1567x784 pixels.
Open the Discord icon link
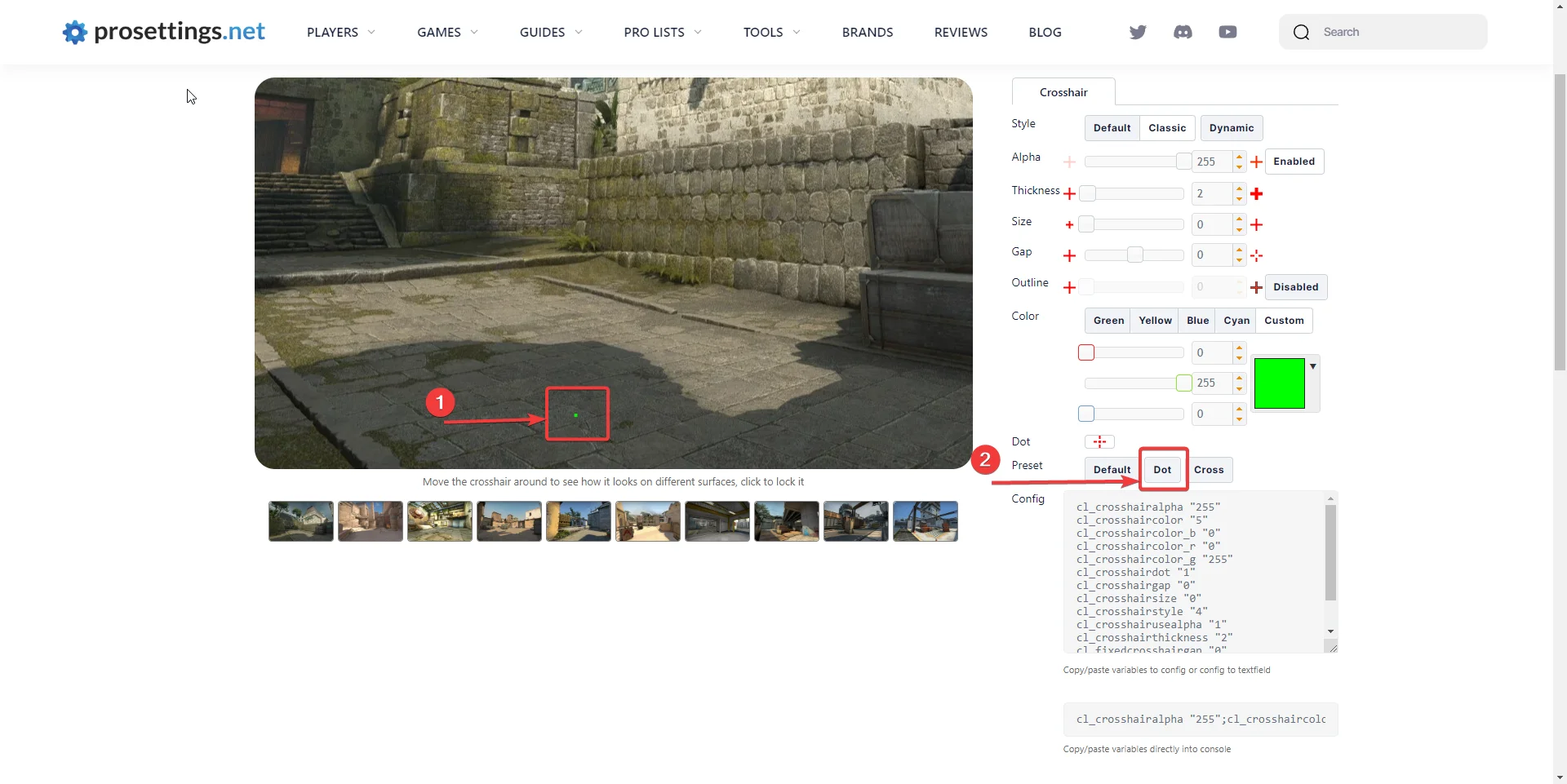[1183, 32]
